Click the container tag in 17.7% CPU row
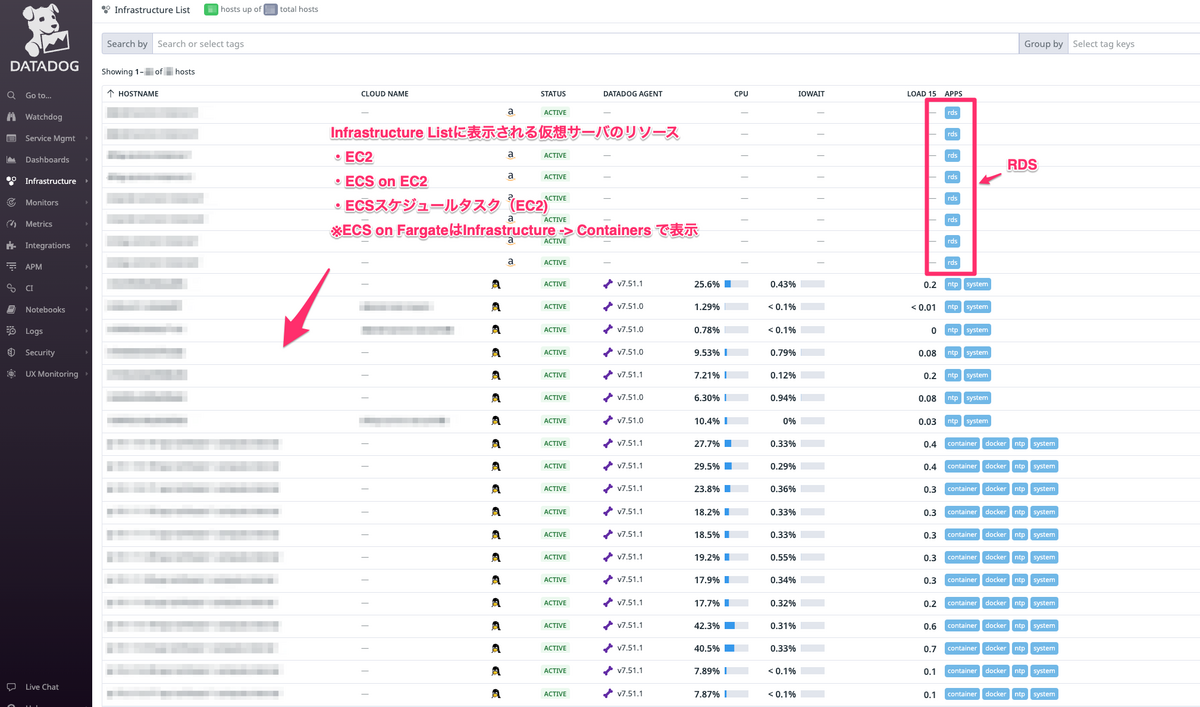 [x=962, y=603]
